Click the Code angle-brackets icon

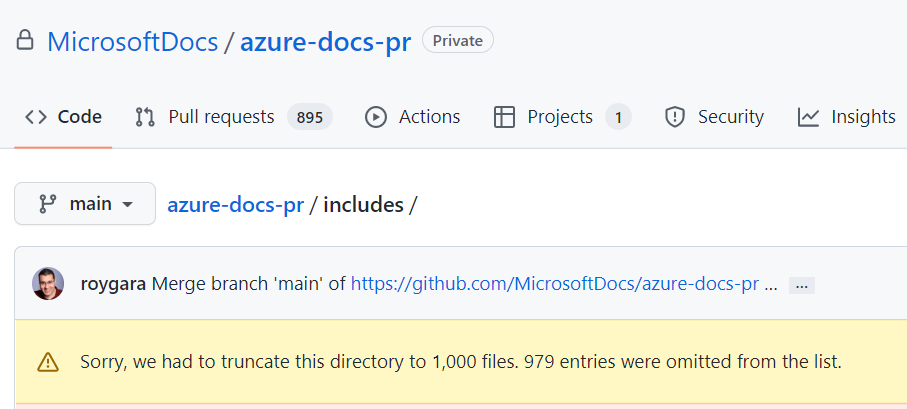pyautogui.click(x=35, y=117)
